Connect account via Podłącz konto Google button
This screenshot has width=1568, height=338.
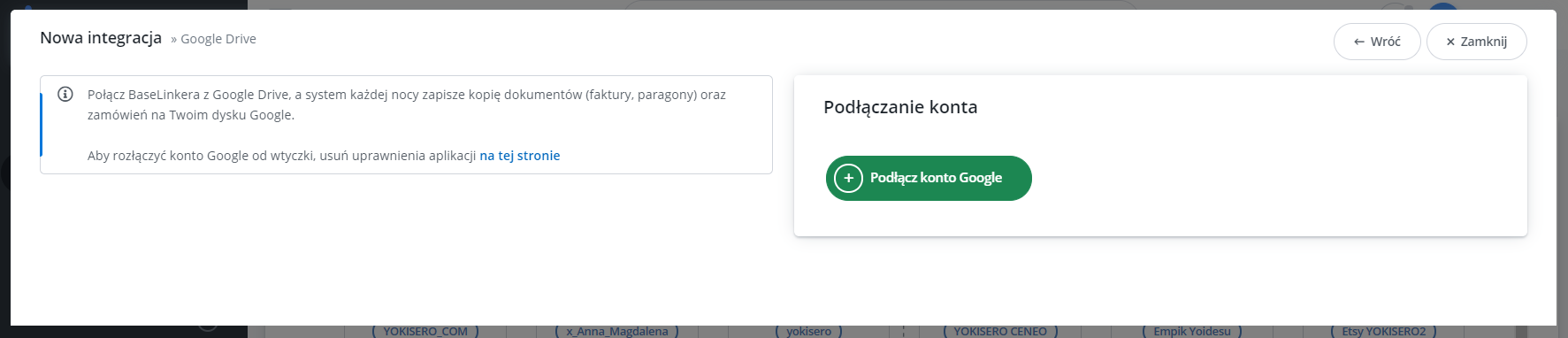click(x=929, y=178)
